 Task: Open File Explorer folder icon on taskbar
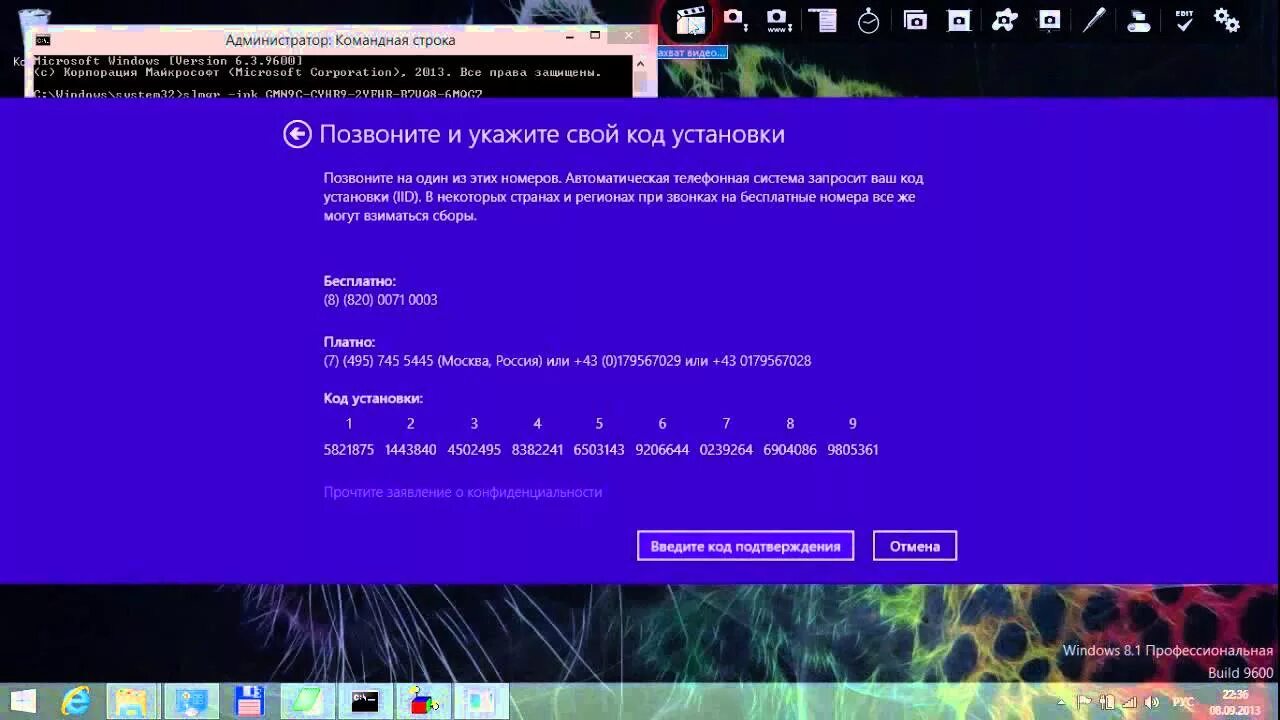pos(132,701)
